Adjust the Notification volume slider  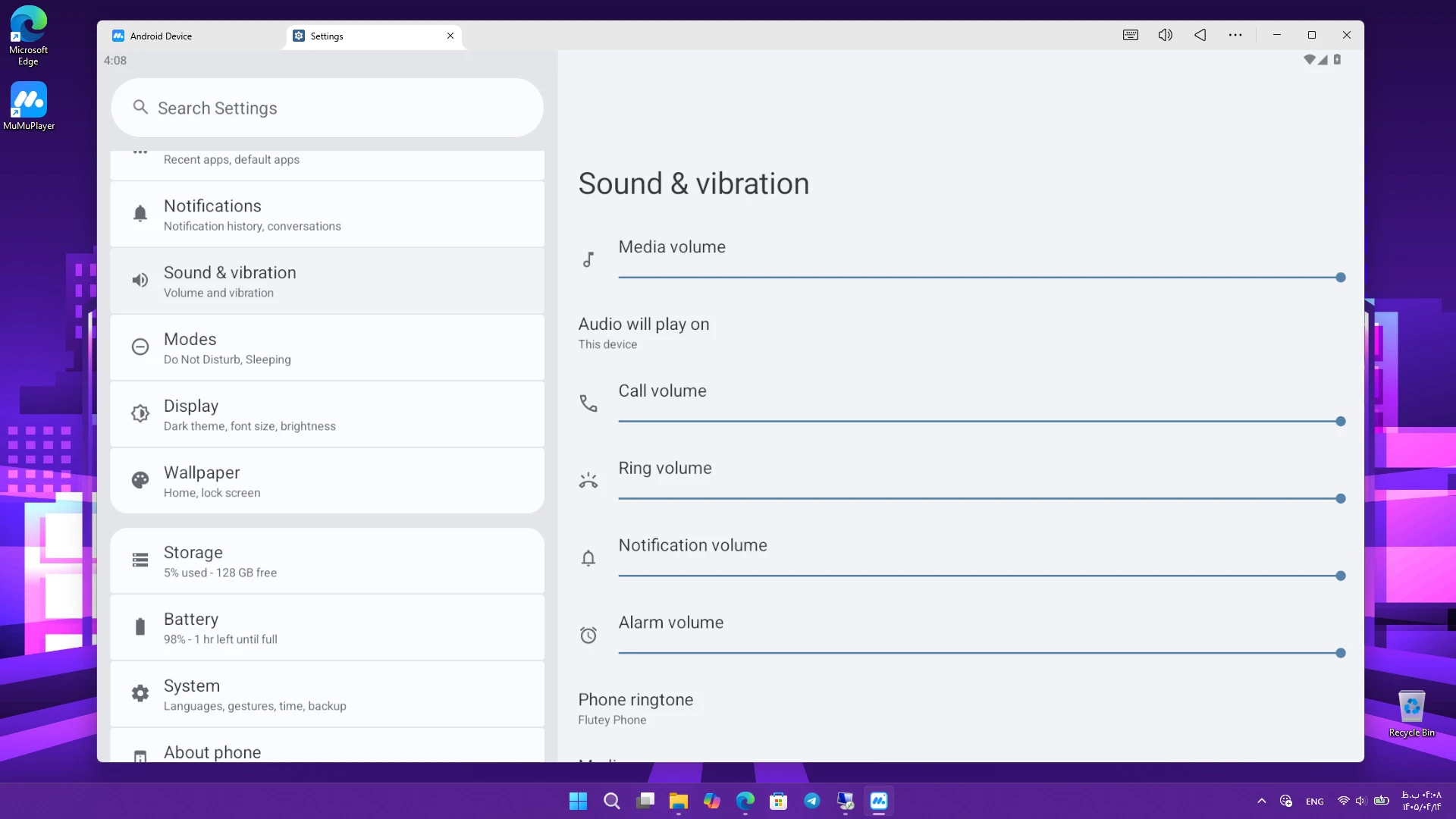click(x=981, y=576)
